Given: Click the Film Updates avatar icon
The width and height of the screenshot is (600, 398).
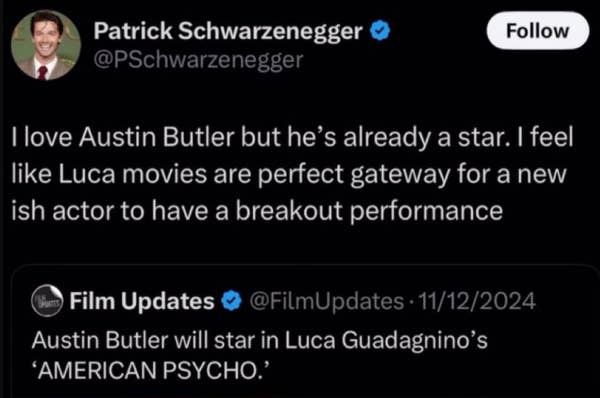Looking at the screenshot, I should tap(47, 301).
